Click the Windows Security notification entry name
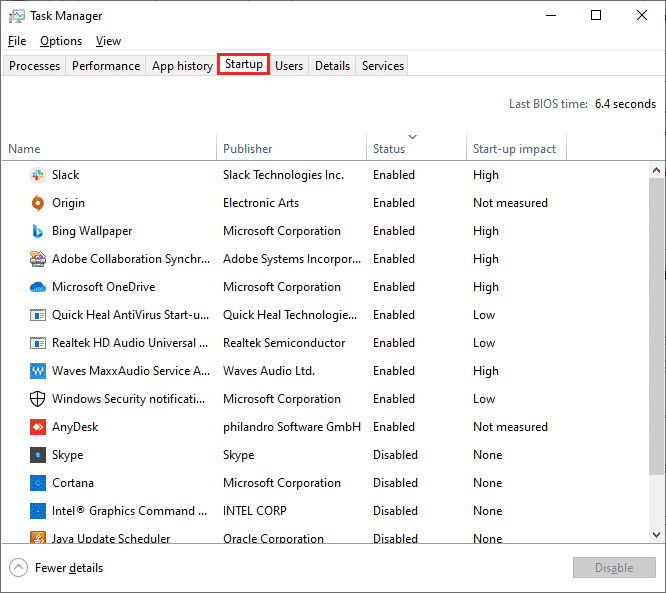This screenshot has height=593, width=666. pyautogui.click(x=128, y=399)
